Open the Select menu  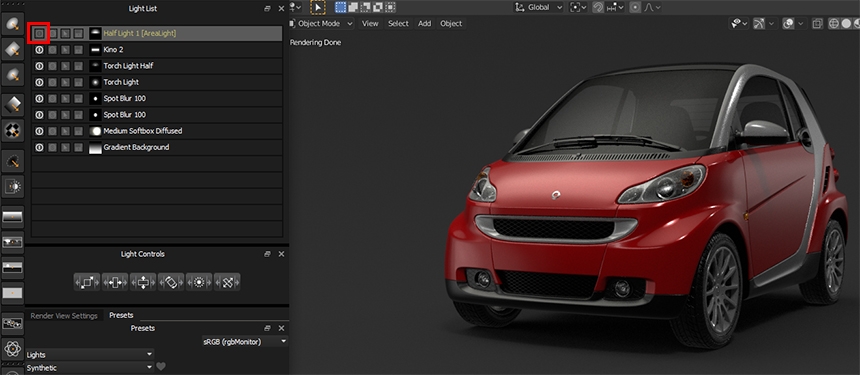click(398, 24)
